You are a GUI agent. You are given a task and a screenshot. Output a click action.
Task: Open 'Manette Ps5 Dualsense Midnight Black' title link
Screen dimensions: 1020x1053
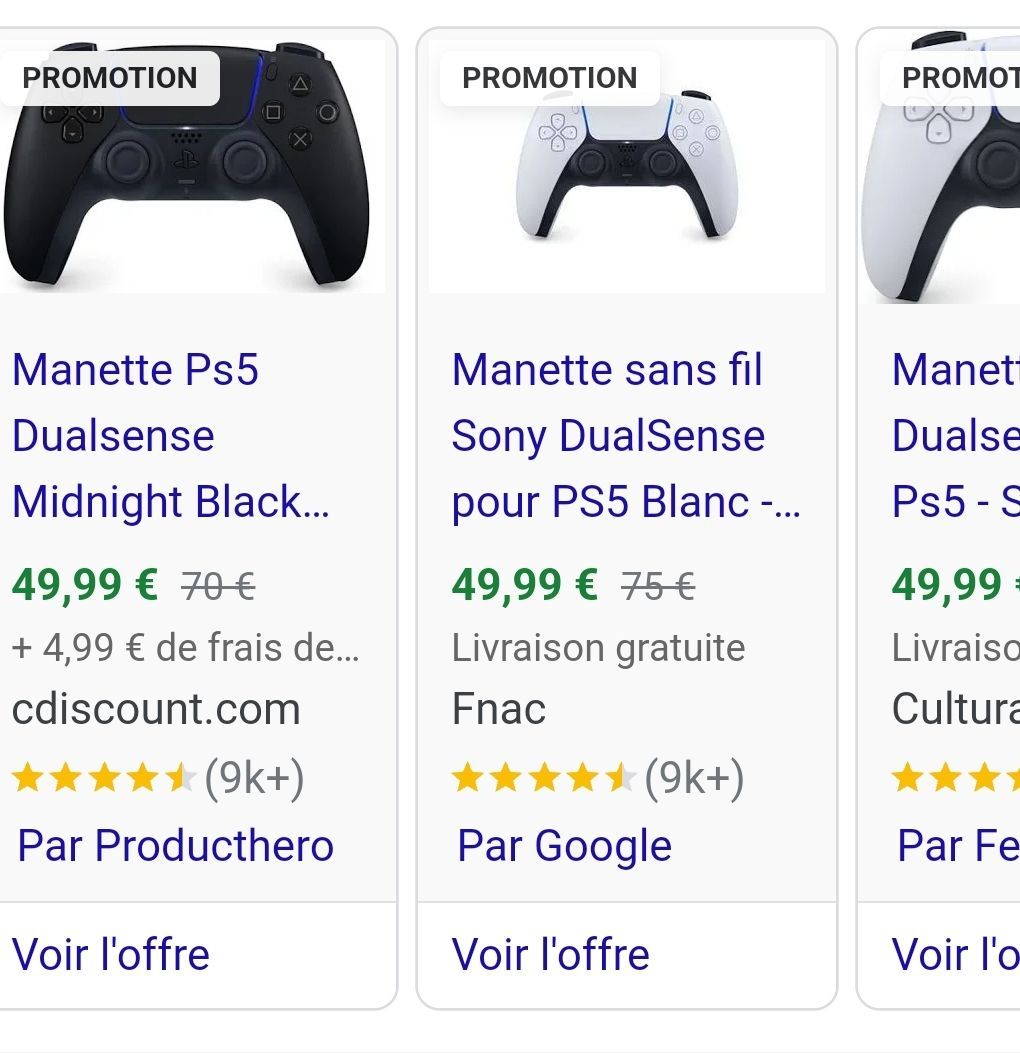171,435
